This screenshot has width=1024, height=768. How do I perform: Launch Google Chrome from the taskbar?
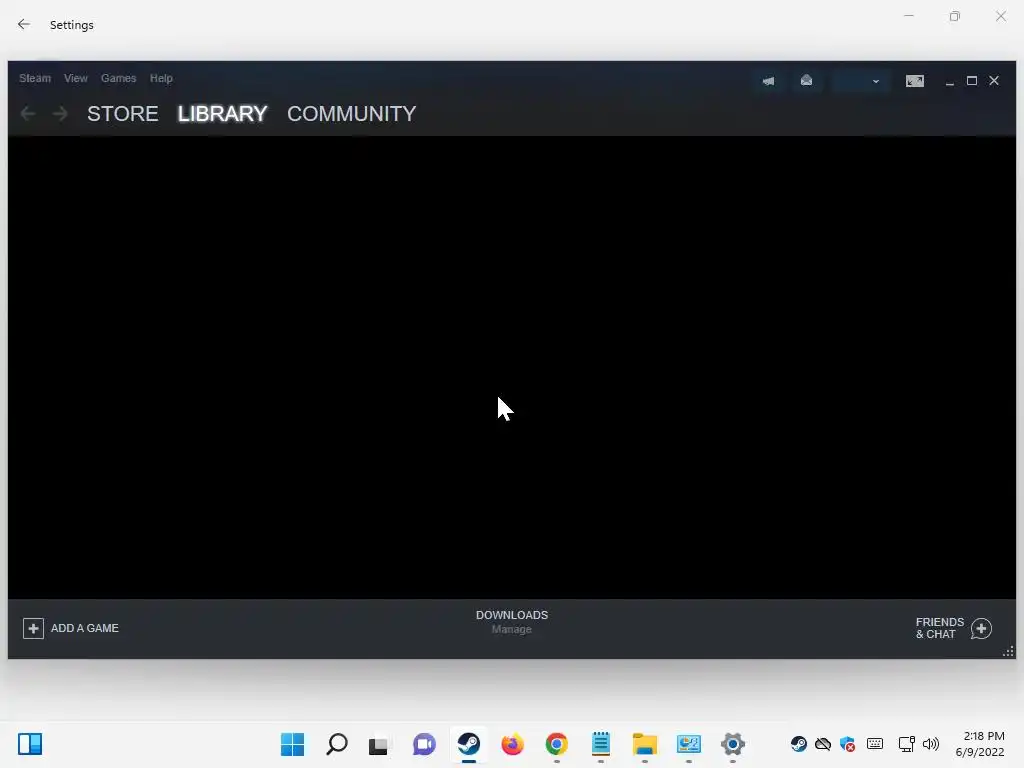pyautogui.click(x=556, y=744)
